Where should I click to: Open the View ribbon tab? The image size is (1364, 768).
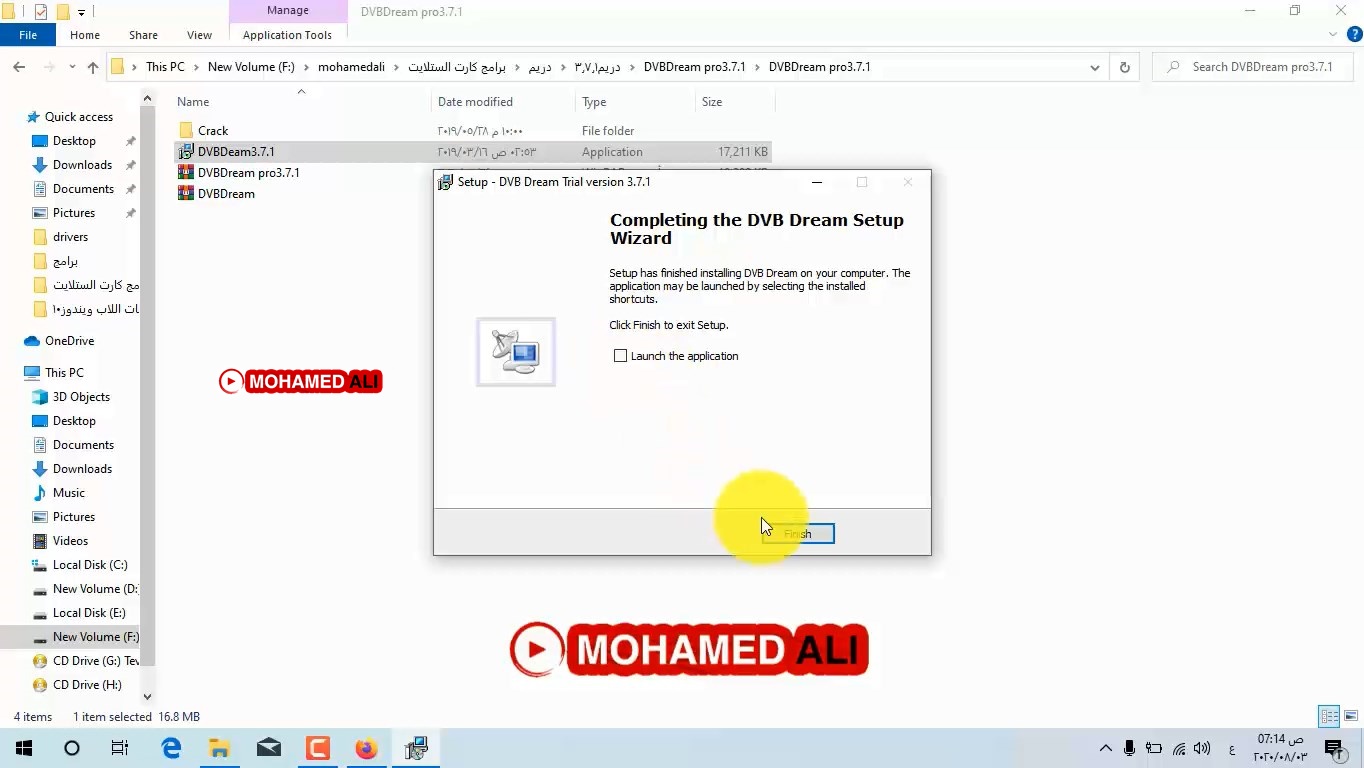coord(199,35)
